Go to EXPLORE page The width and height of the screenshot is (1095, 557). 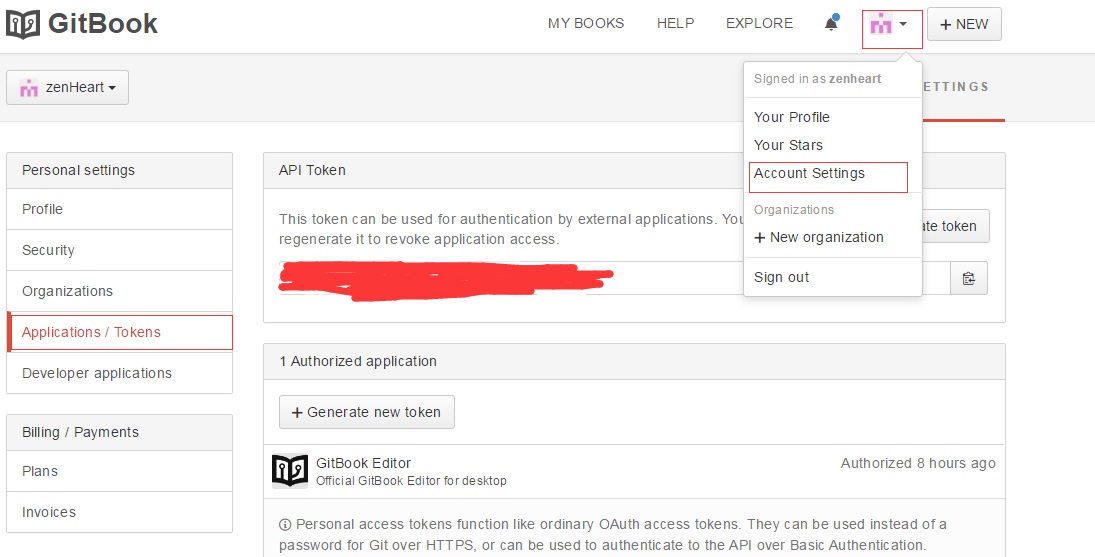(759, 23)
